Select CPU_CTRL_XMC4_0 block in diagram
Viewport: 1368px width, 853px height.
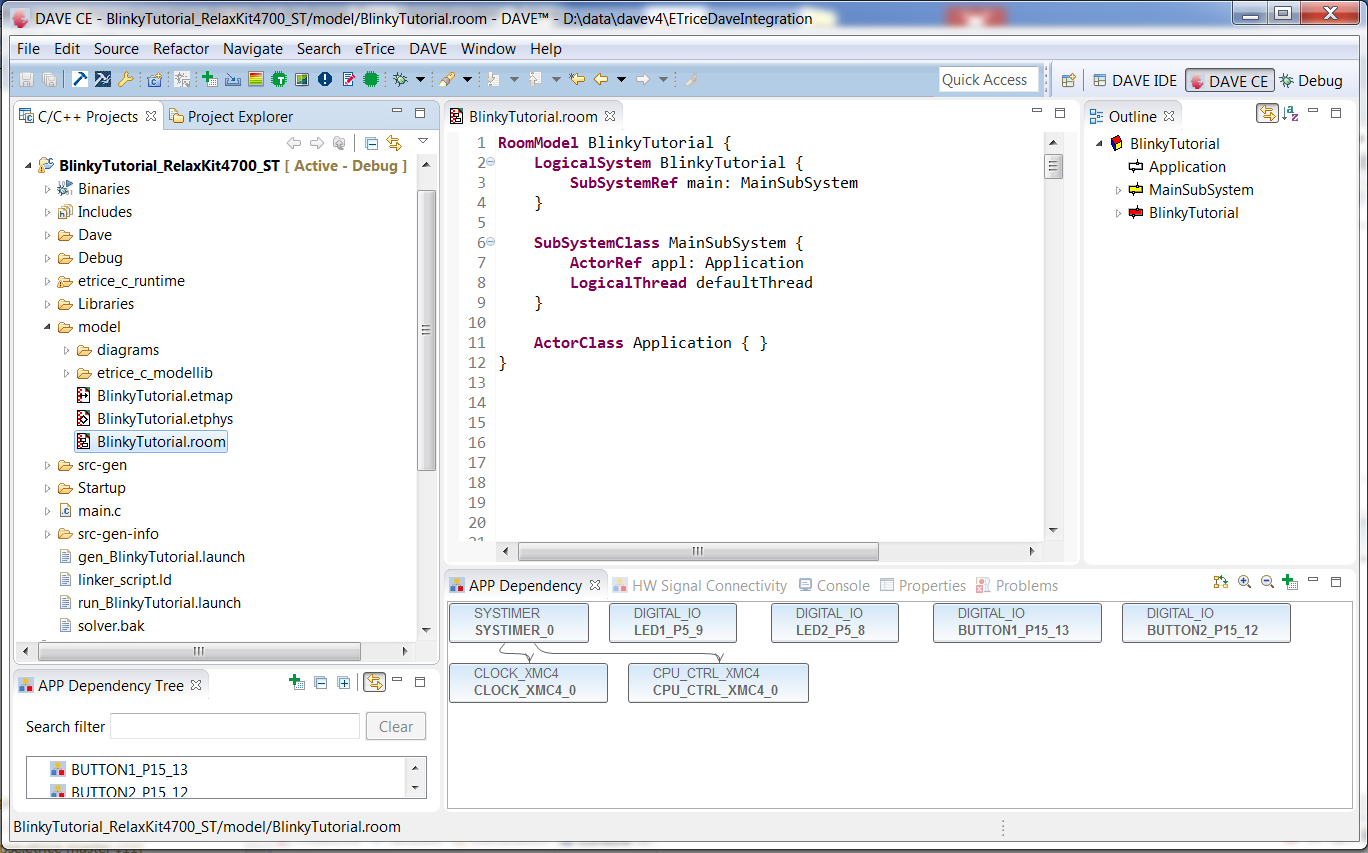point(718,682)
